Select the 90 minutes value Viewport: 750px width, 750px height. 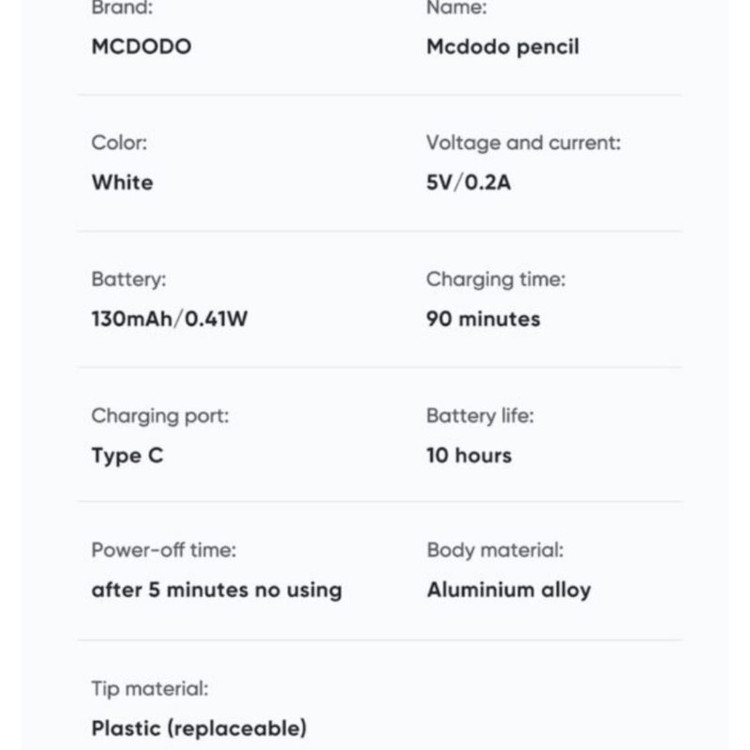483,319
